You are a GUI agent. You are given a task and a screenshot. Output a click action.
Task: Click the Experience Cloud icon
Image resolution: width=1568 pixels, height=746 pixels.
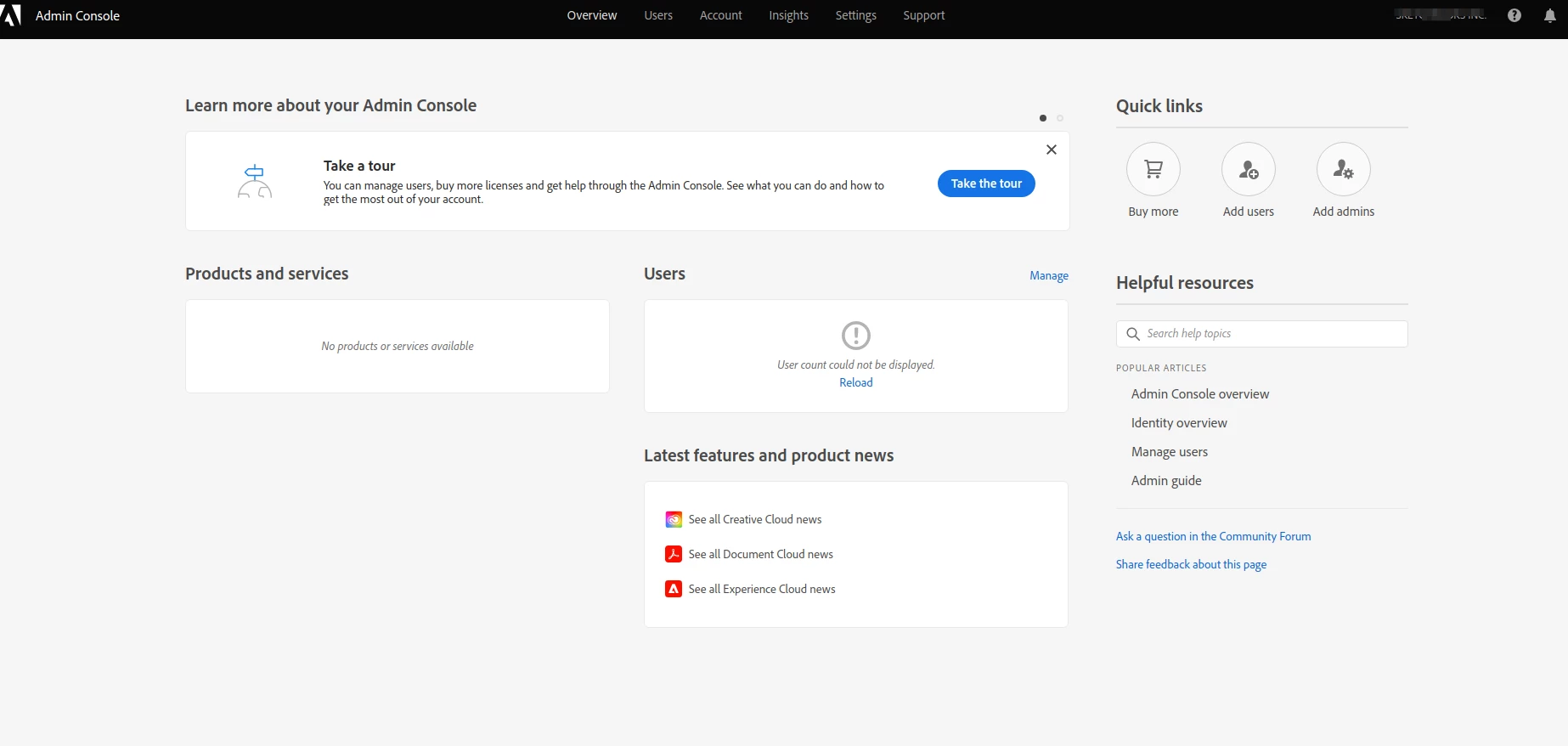(x=674, y=589)
